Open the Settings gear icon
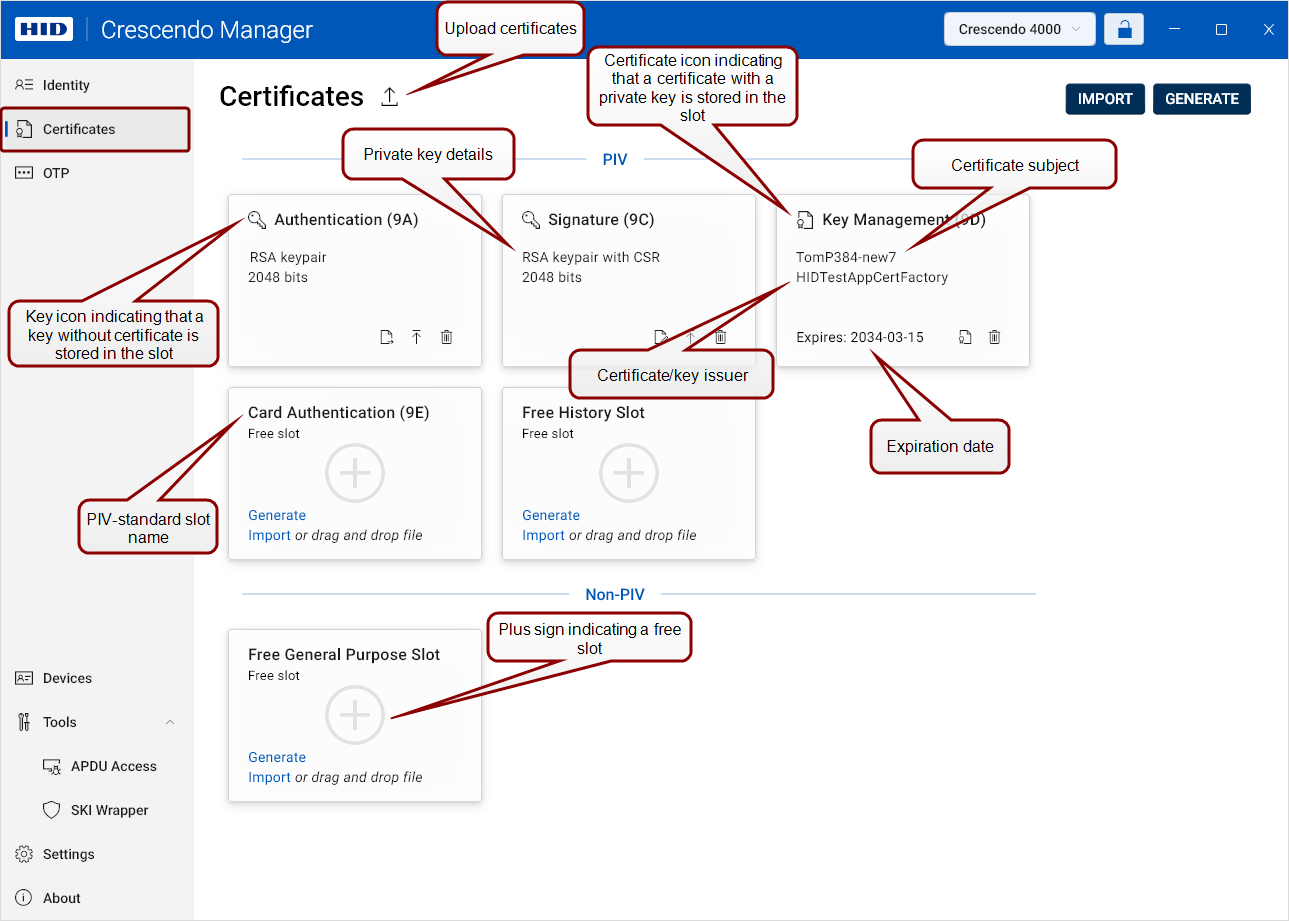 tap(25, 854)
